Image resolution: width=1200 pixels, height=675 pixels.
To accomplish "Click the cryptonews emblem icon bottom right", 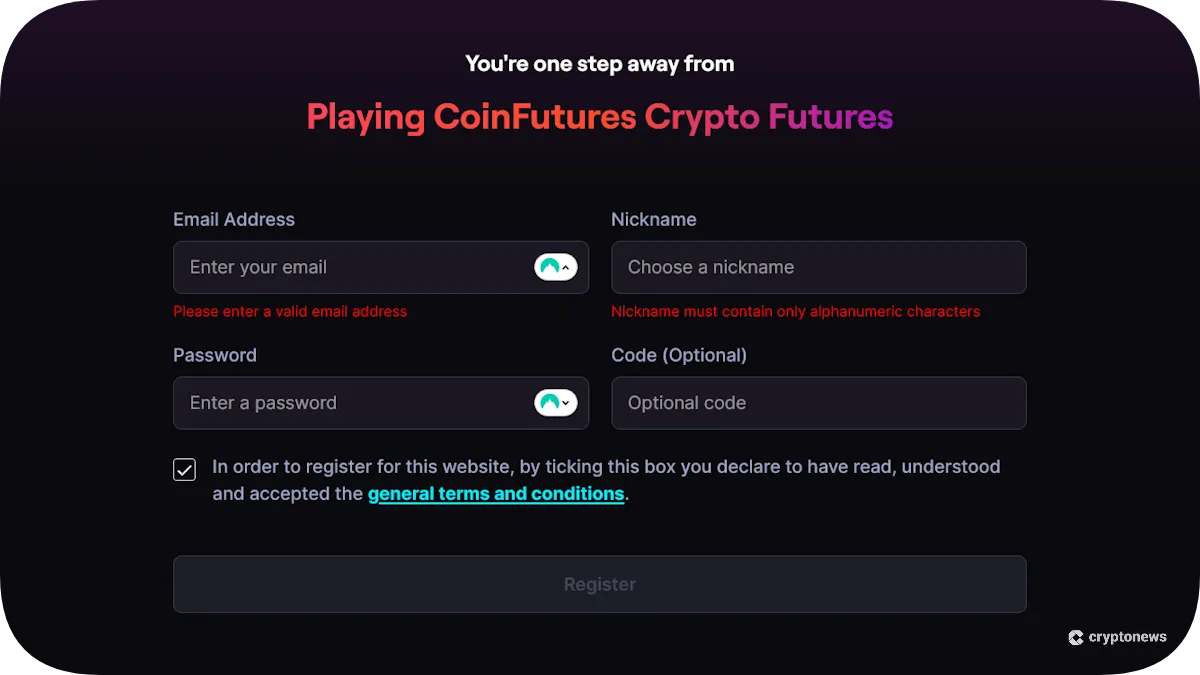I will 1075,637.
